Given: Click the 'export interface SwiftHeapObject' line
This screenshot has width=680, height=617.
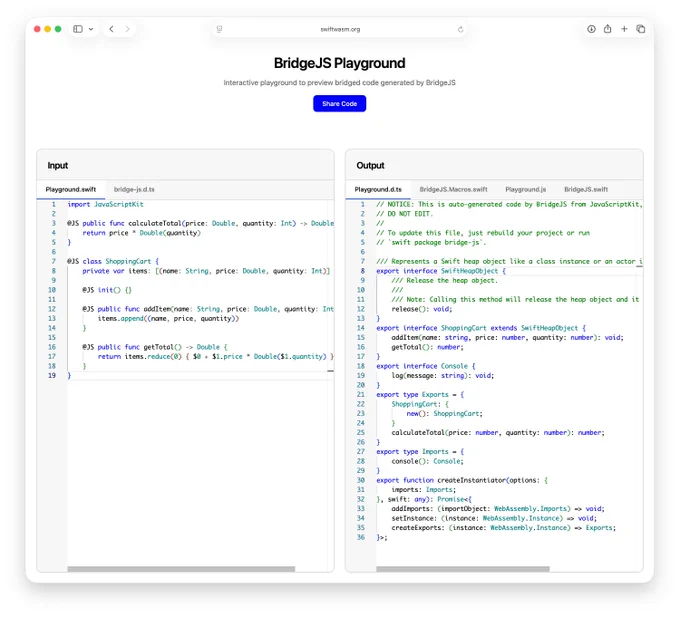Looking at the screenshot, I should 441,271.
